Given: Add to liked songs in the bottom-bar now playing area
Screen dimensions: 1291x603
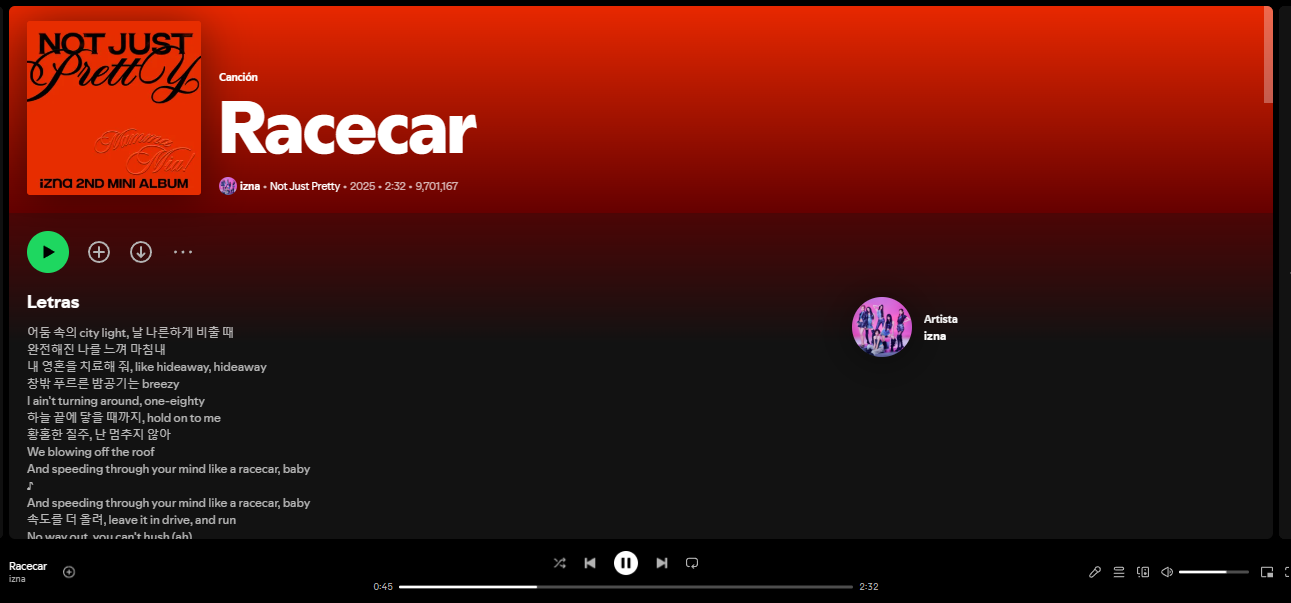Looking at the screenshot, I should click(69, 572).
